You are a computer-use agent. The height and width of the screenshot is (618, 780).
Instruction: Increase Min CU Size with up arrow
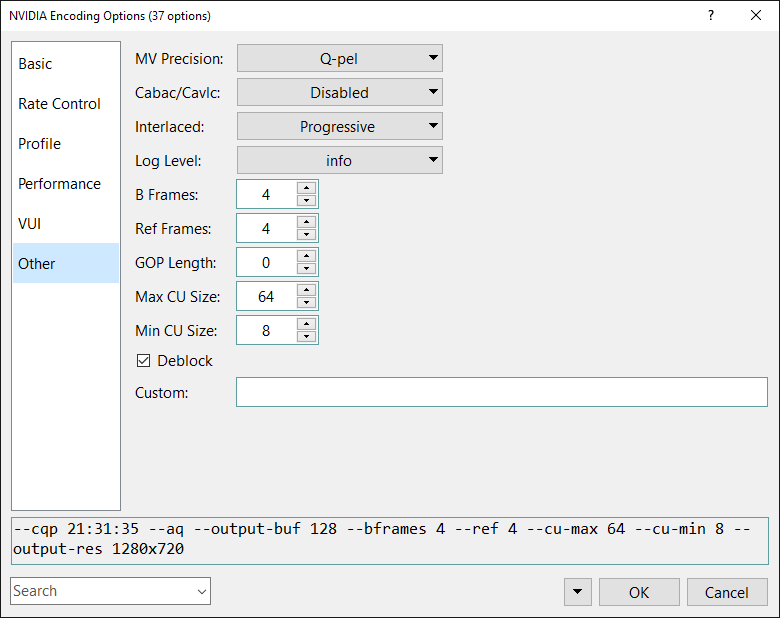click(306, 324)
